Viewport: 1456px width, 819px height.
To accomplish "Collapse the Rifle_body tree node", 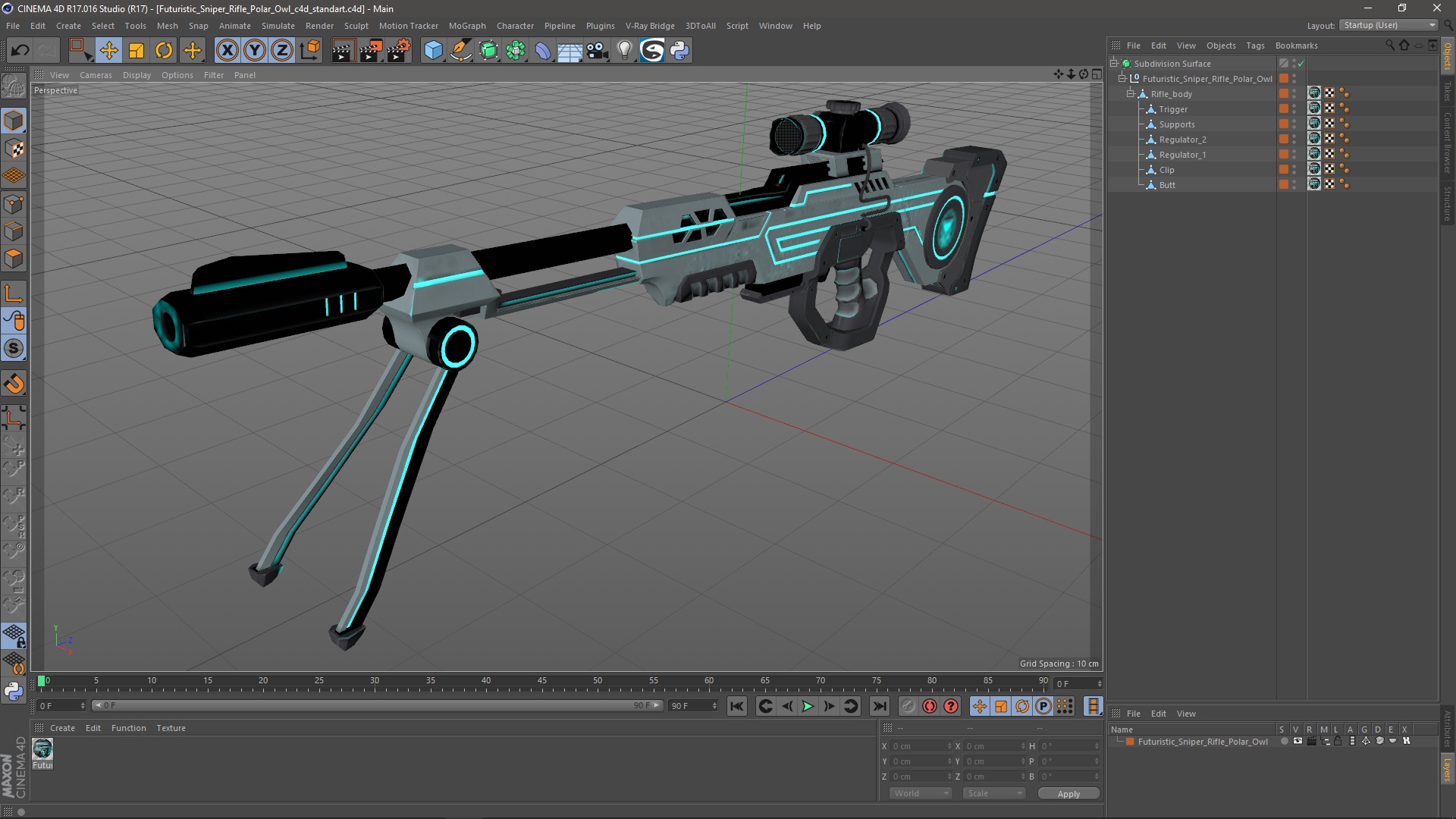I will point(1131,94).
